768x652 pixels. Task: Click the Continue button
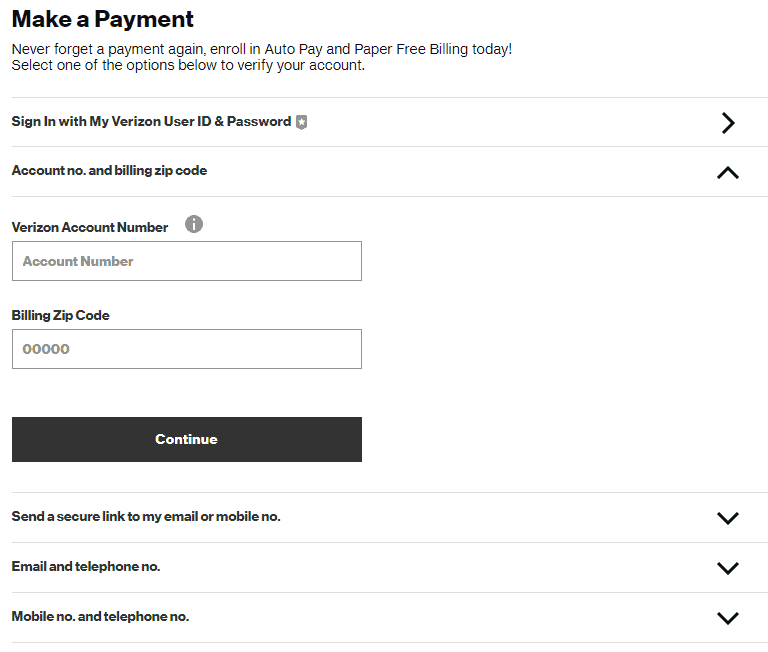tap(187, 439)
